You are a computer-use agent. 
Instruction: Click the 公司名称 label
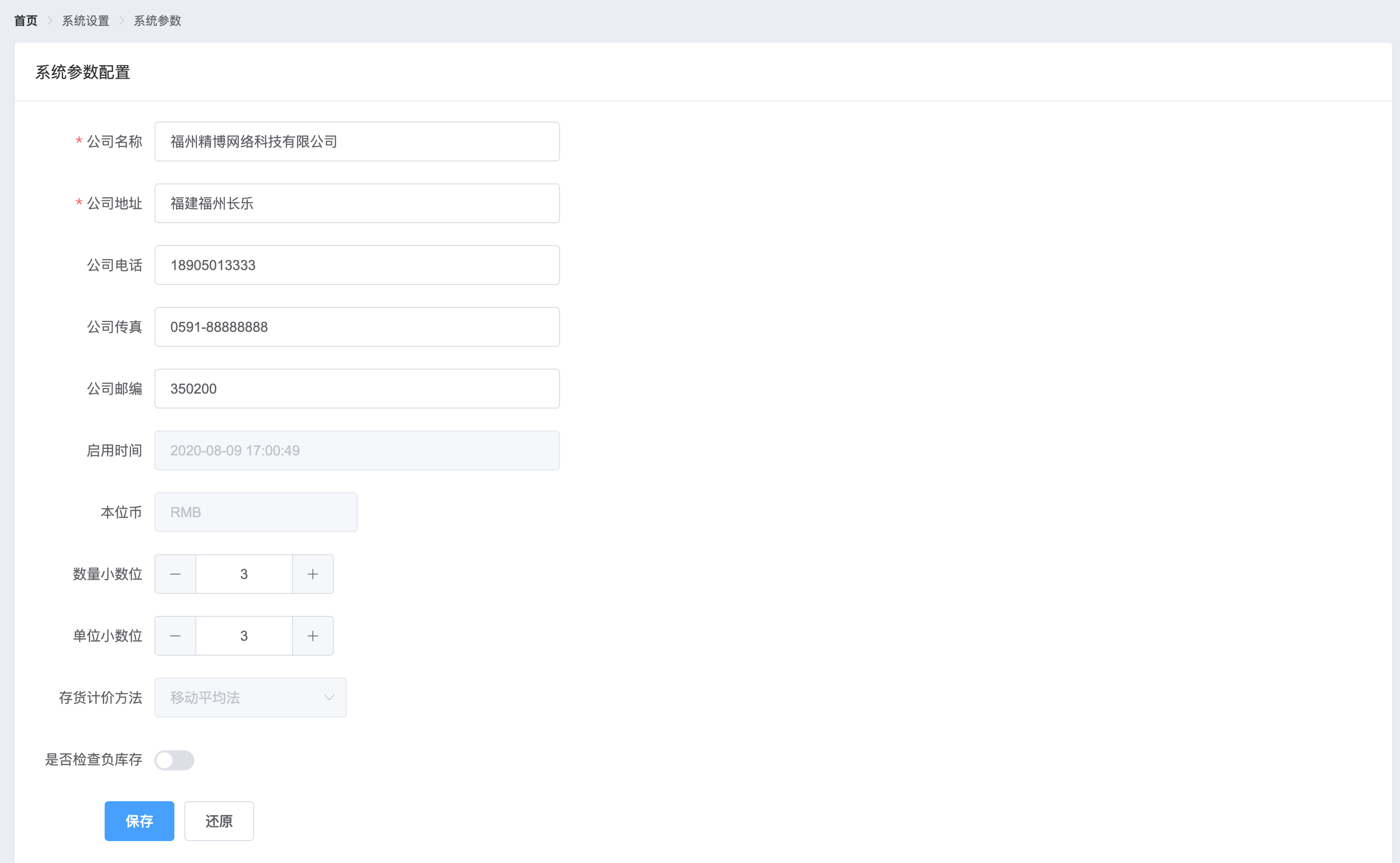point(114,142)
